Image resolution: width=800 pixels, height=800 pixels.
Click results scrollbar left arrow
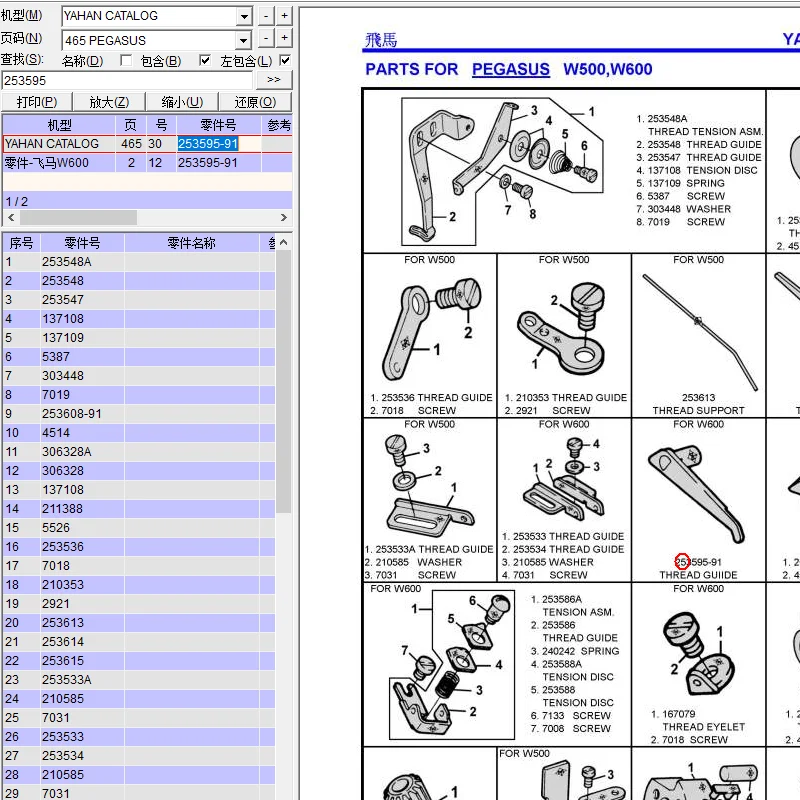(11, 217)
